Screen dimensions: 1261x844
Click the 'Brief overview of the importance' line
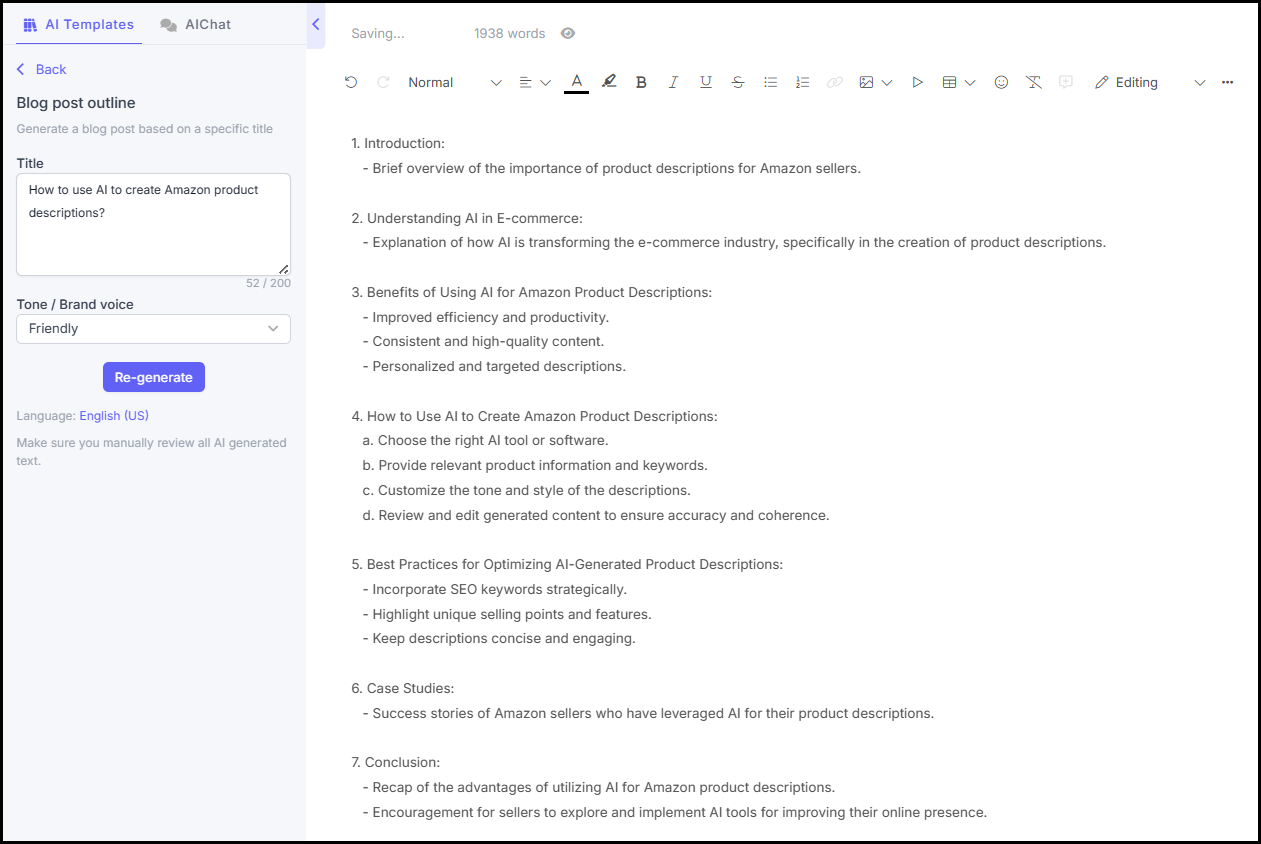pos(612,168)
